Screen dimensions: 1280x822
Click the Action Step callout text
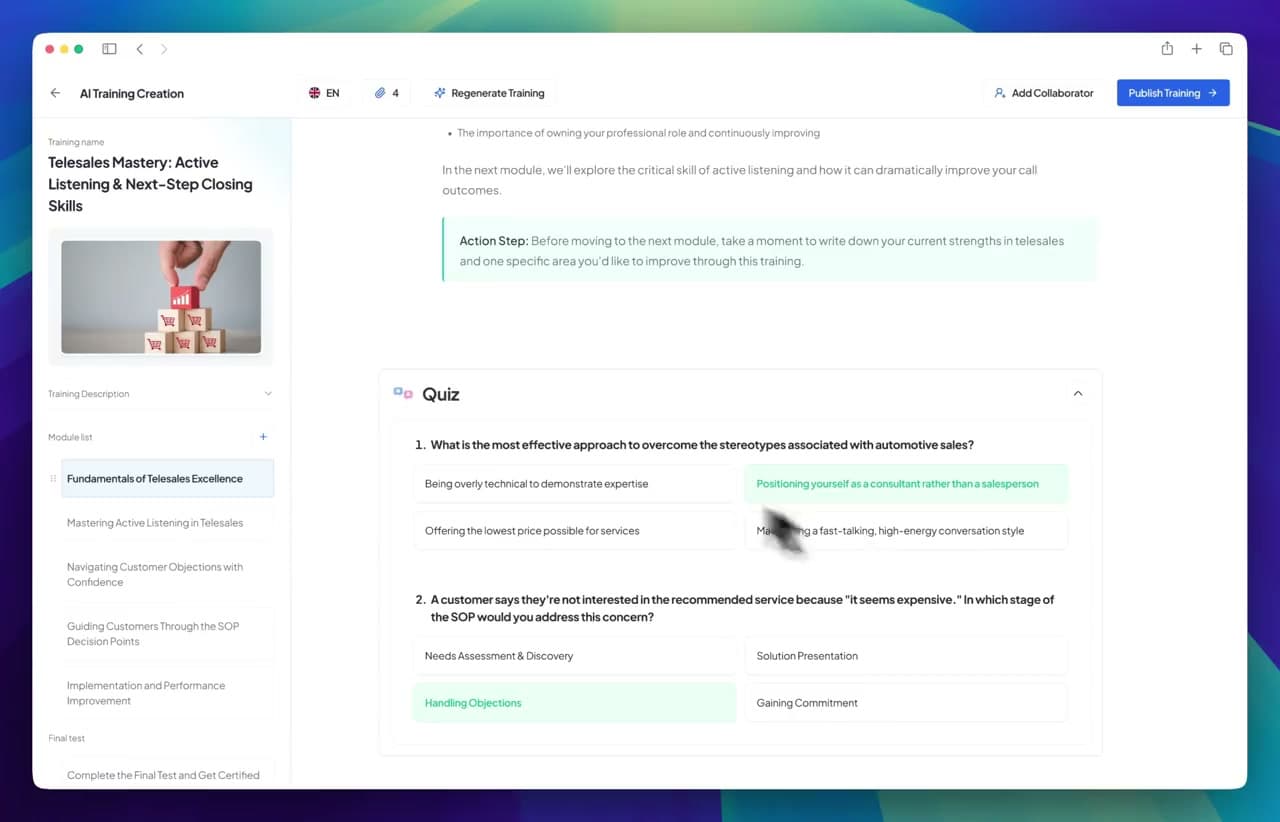762,251
